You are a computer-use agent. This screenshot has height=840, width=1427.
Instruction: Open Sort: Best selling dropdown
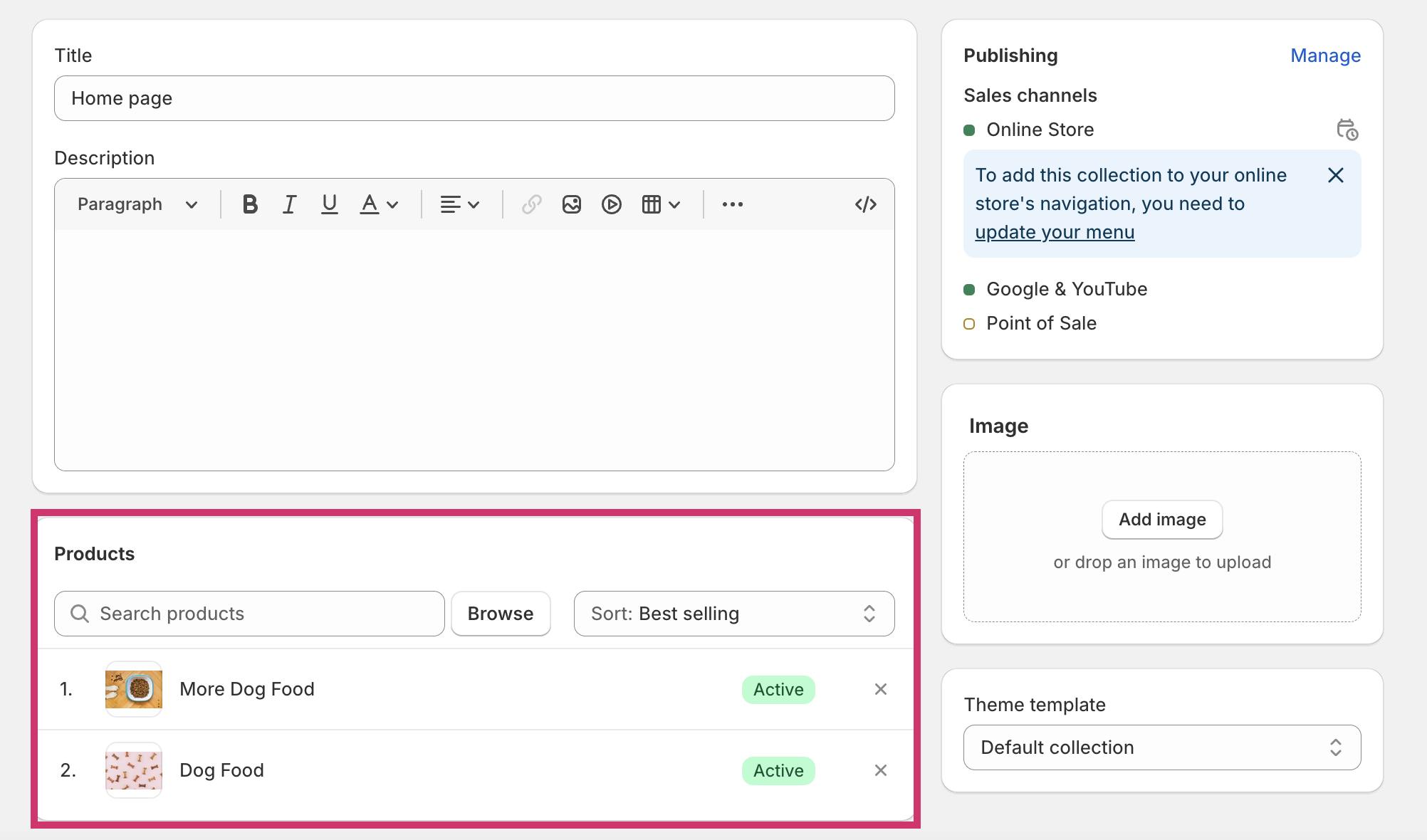pos(734,614)
